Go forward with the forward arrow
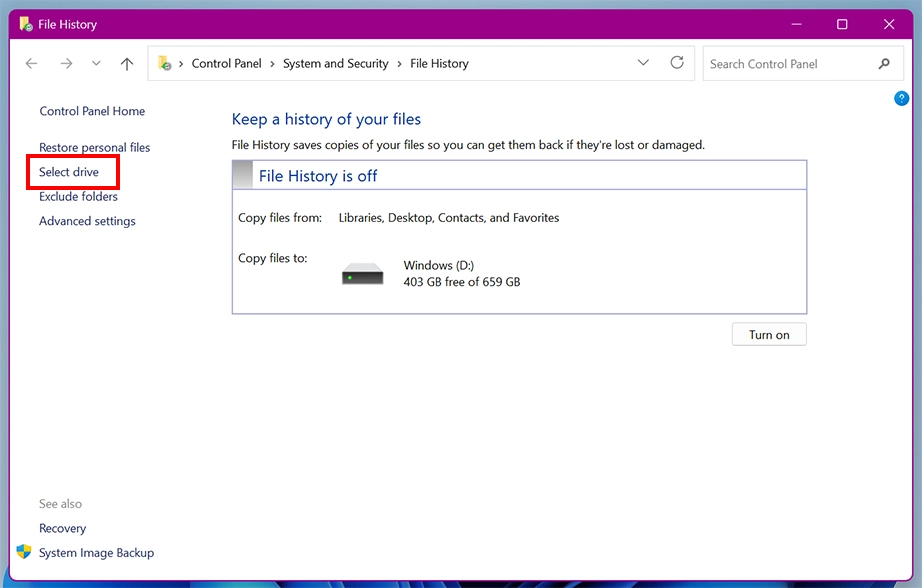The image size is (922, 588). [66, 64]
